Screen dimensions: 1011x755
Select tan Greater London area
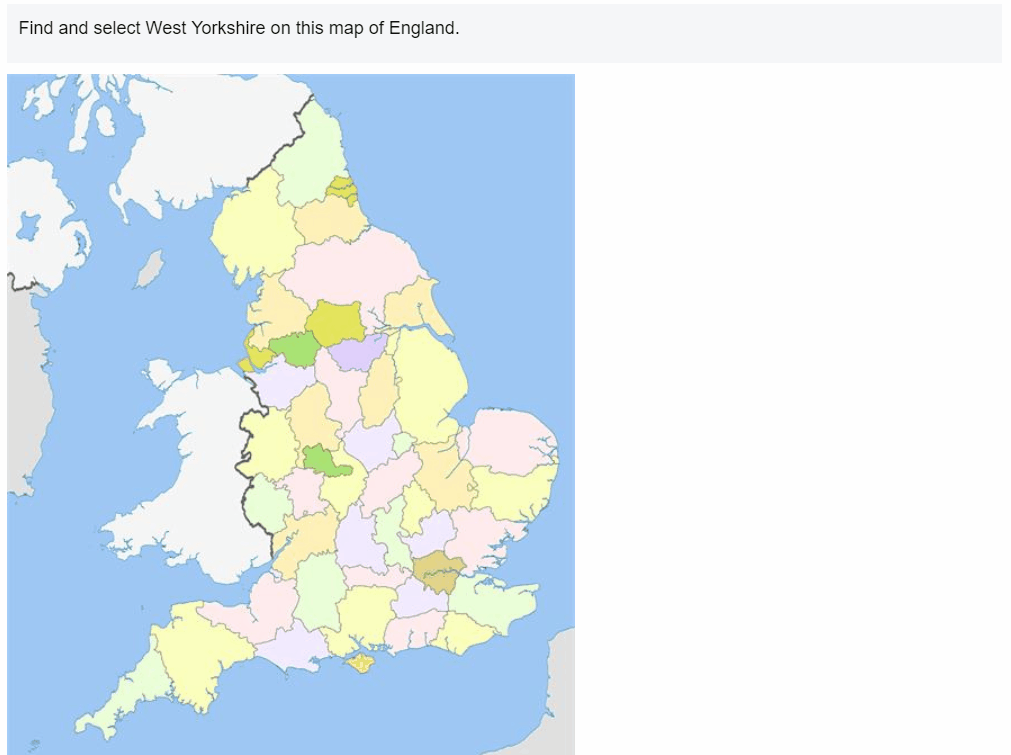[x=438, y=571]
